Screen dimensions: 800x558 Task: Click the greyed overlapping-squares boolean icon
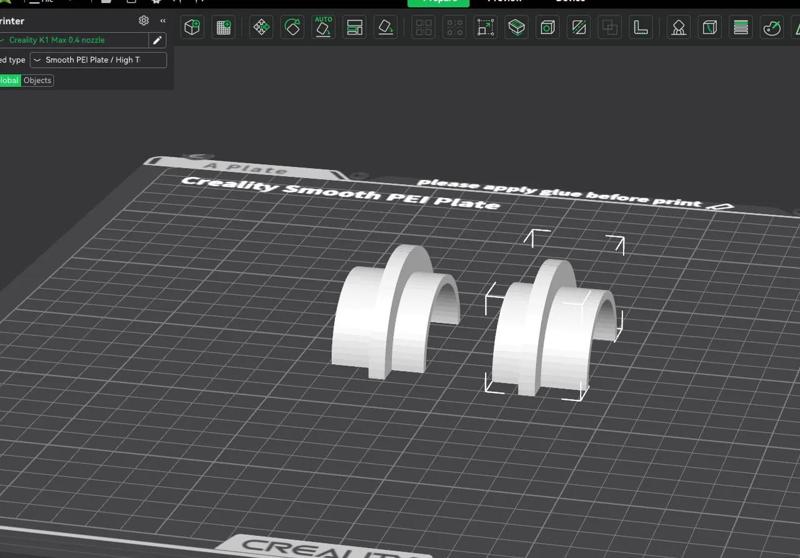610,27
